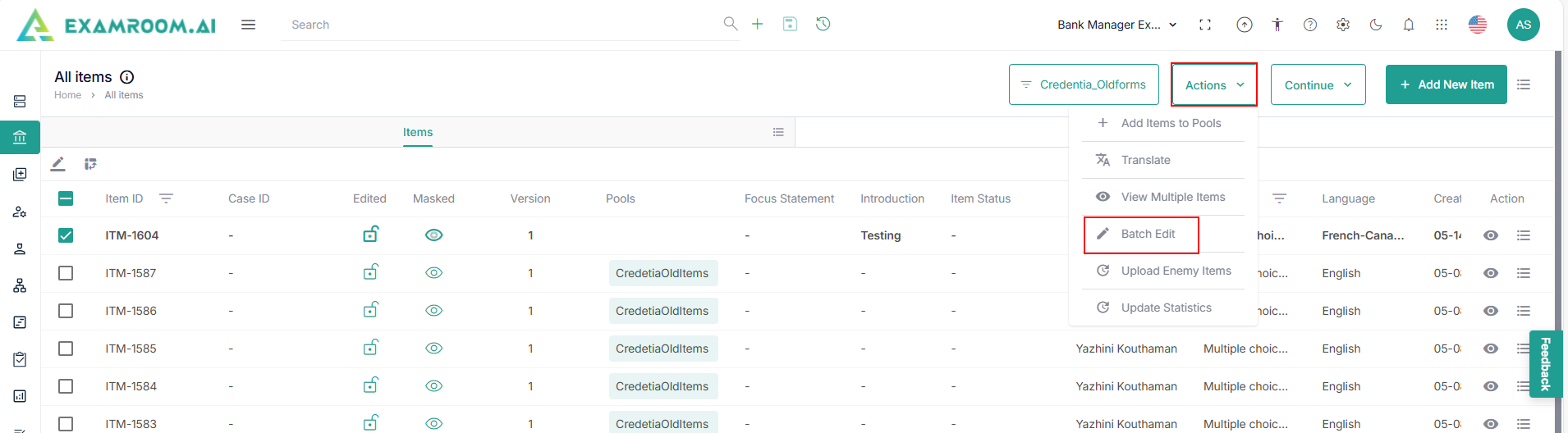Screen dimensions: 1568x433
Task: Toggle masked eye icon for ITM-1586
Action: (434, 311)
